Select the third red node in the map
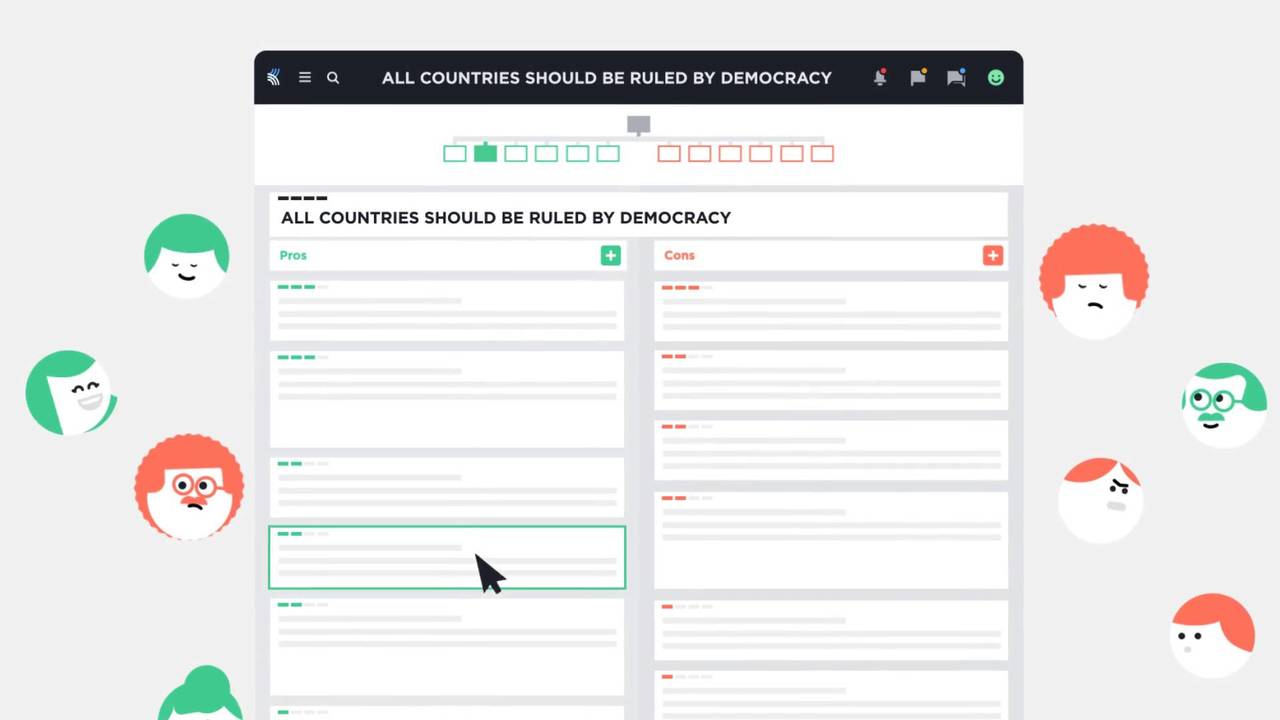Image resolution: width=1280 pixels, height=720 pixels. coord(730,153)
